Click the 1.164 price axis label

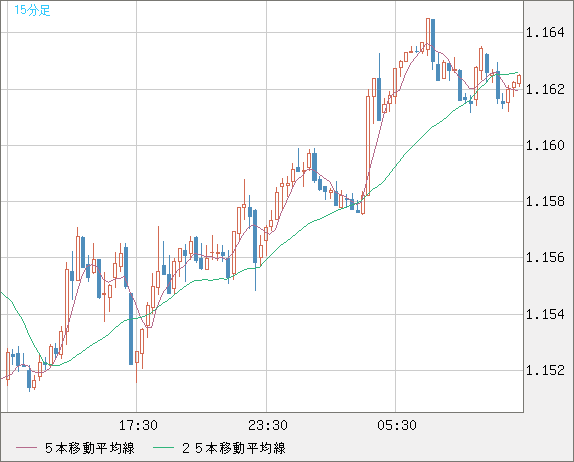(545, 33)
